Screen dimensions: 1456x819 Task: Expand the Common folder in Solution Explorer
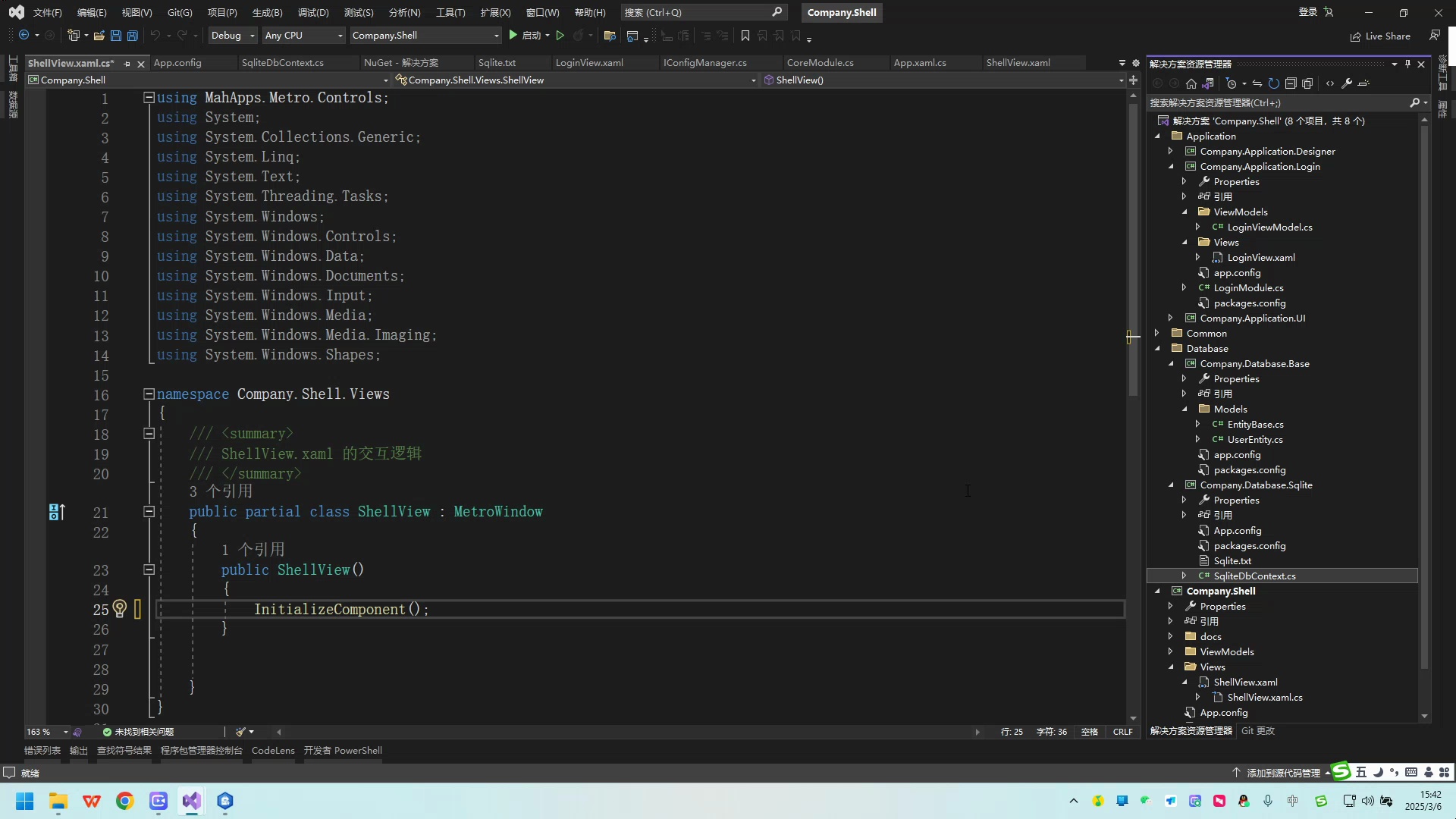1156,333
